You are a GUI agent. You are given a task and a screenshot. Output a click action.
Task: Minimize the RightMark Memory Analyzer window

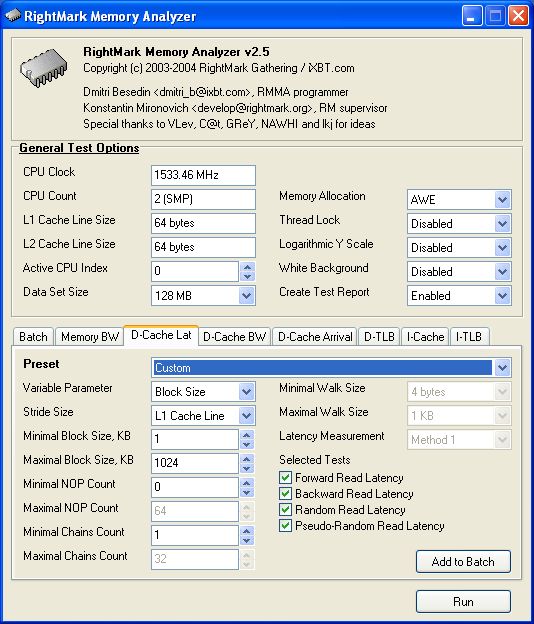472,16
